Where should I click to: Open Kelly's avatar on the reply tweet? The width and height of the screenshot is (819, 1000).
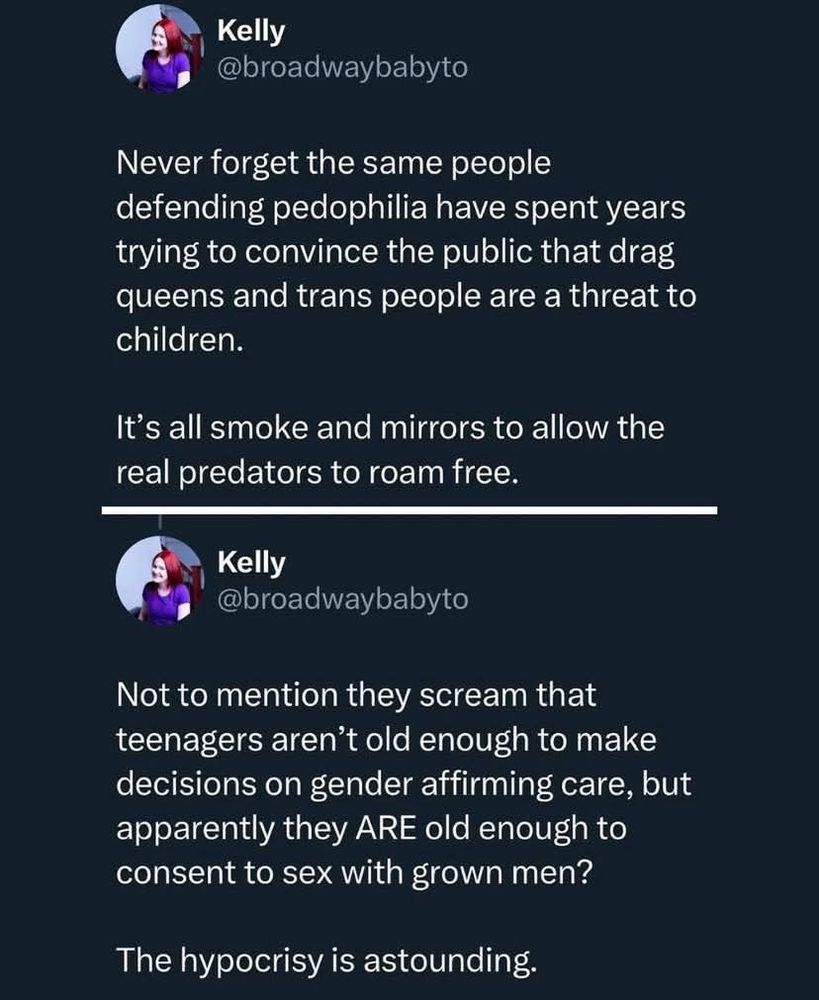(159, 580)
